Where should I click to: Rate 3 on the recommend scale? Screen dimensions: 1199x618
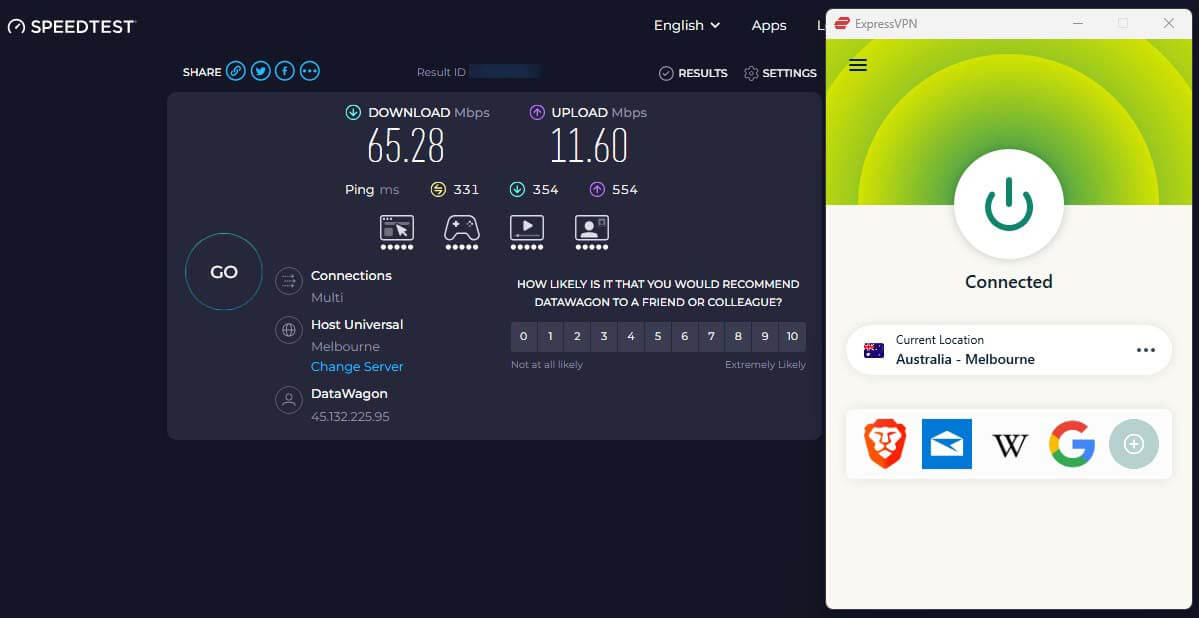pyautogui.click(x=603, y=337)
